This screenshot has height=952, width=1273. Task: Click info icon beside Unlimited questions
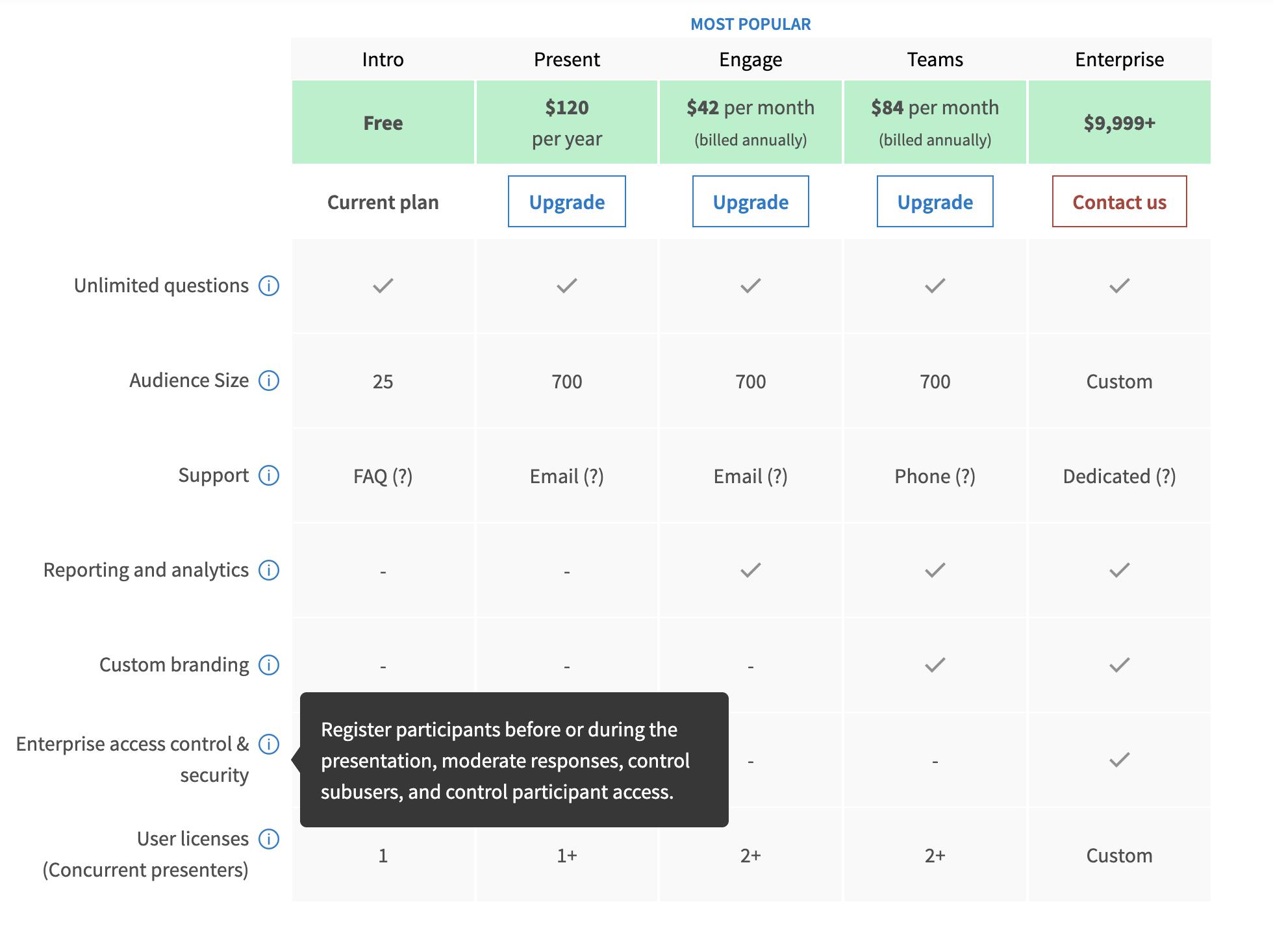coord(269,286)
